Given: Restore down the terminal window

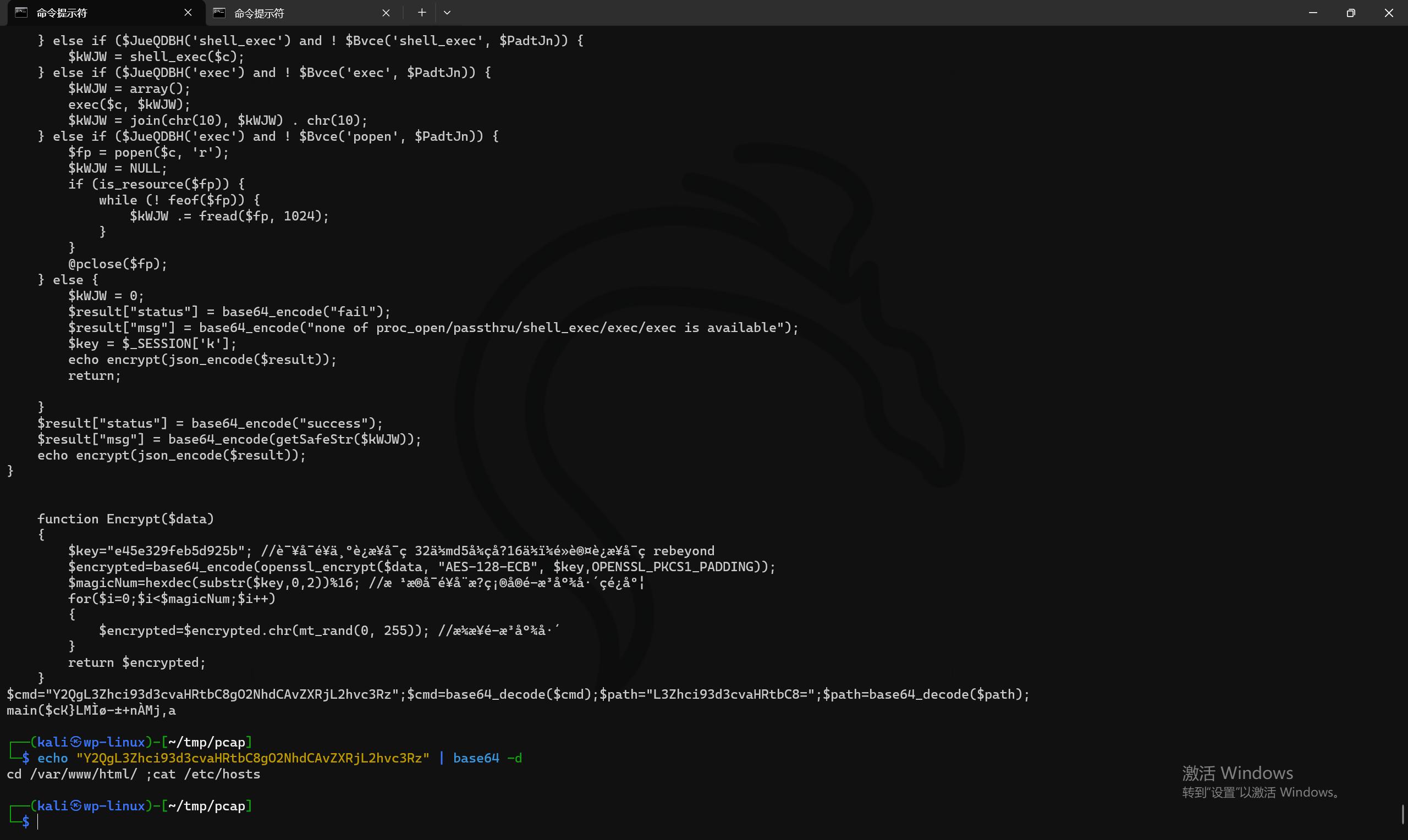Looking at the screenshot, I should tap(1351, 13).
